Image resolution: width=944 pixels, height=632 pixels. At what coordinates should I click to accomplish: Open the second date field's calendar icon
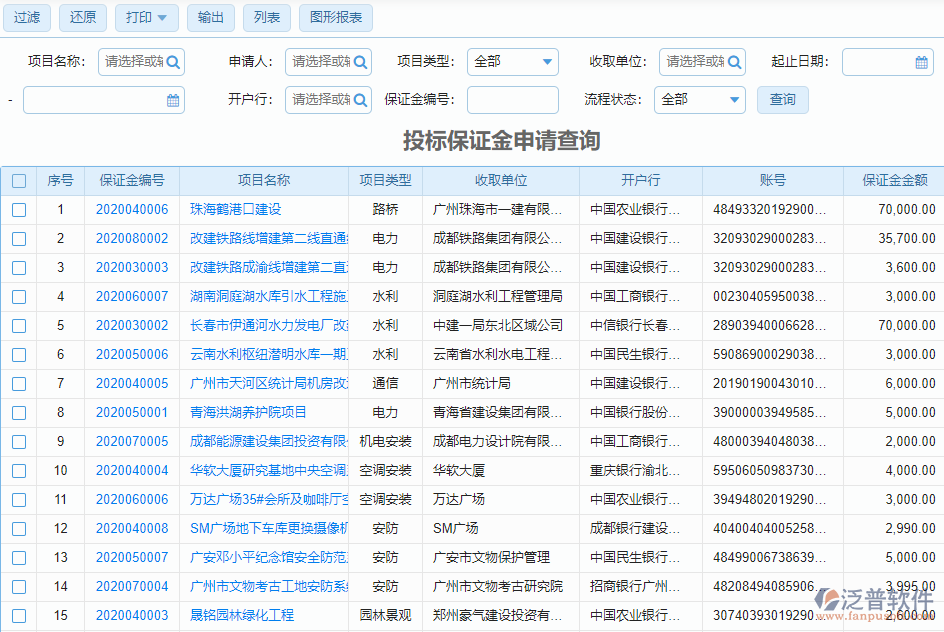[x=170, y=99]
